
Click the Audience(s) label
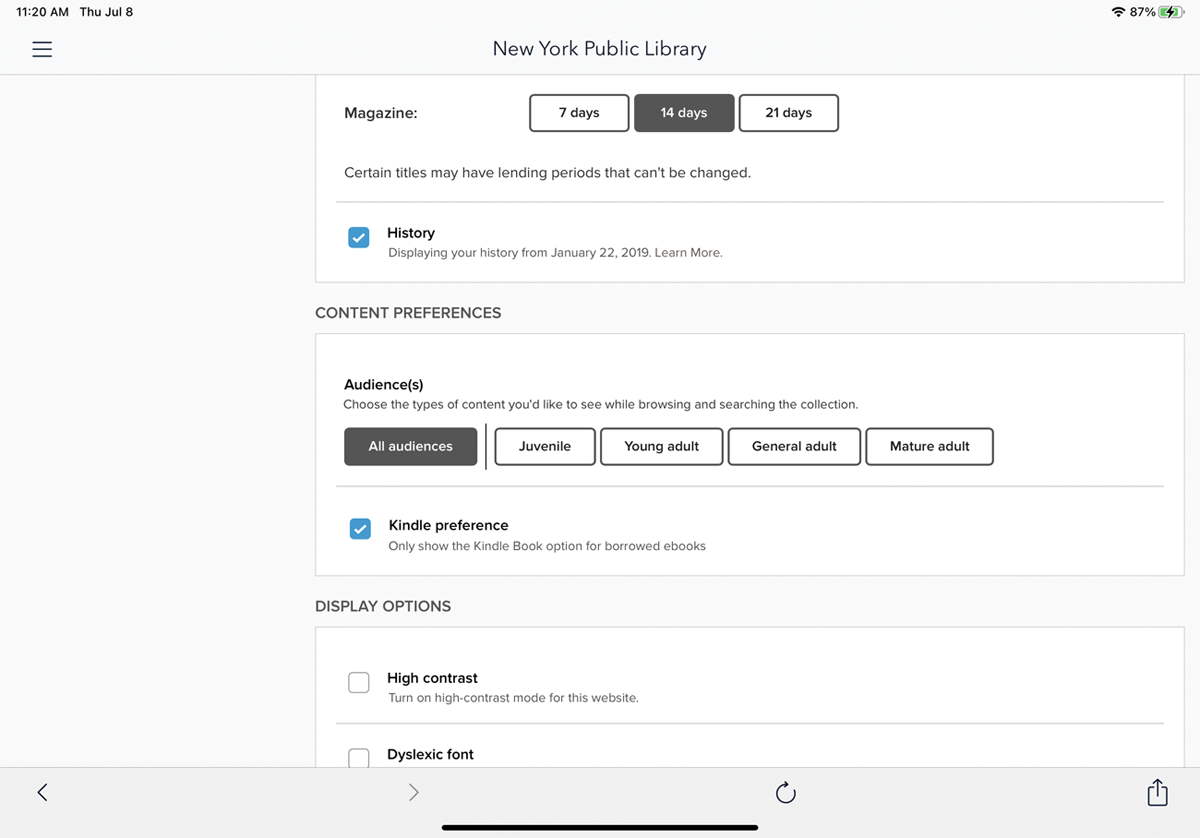[384, 385]
